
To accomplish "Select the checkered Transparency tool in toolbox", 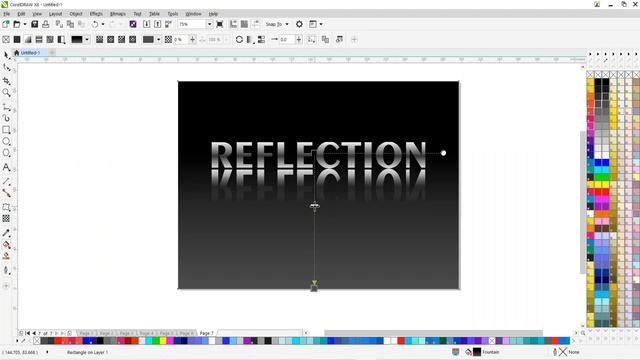I will [x=6, y=219].
